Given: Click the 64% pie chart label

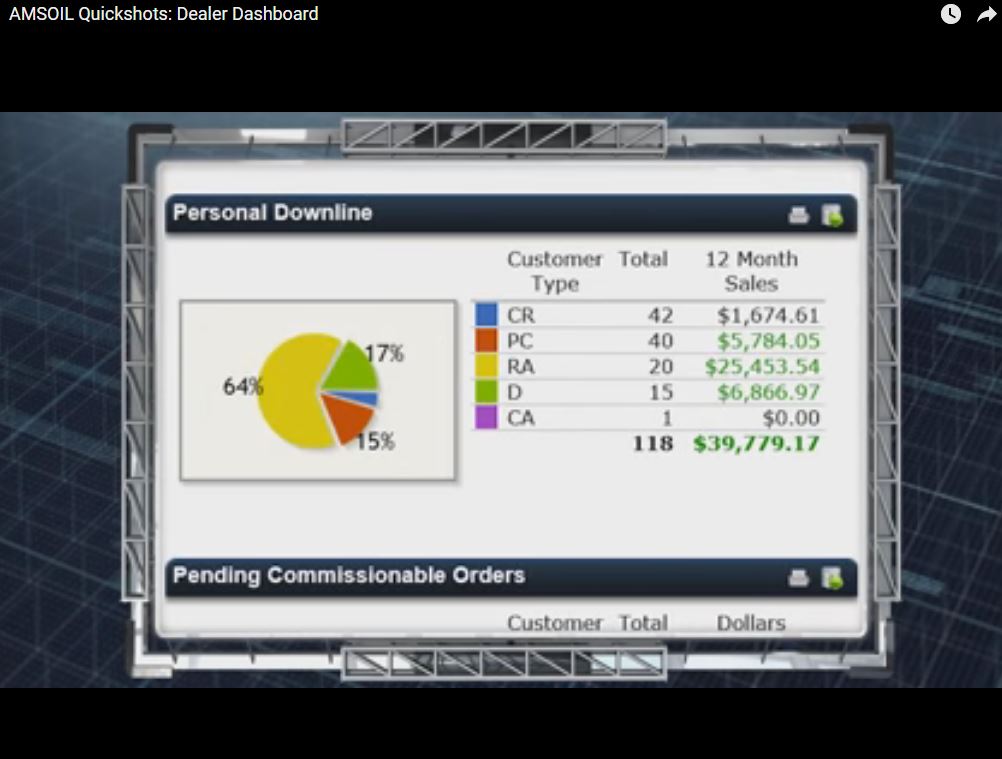Looking at the screenshot, I should click(x=243, y=386).
